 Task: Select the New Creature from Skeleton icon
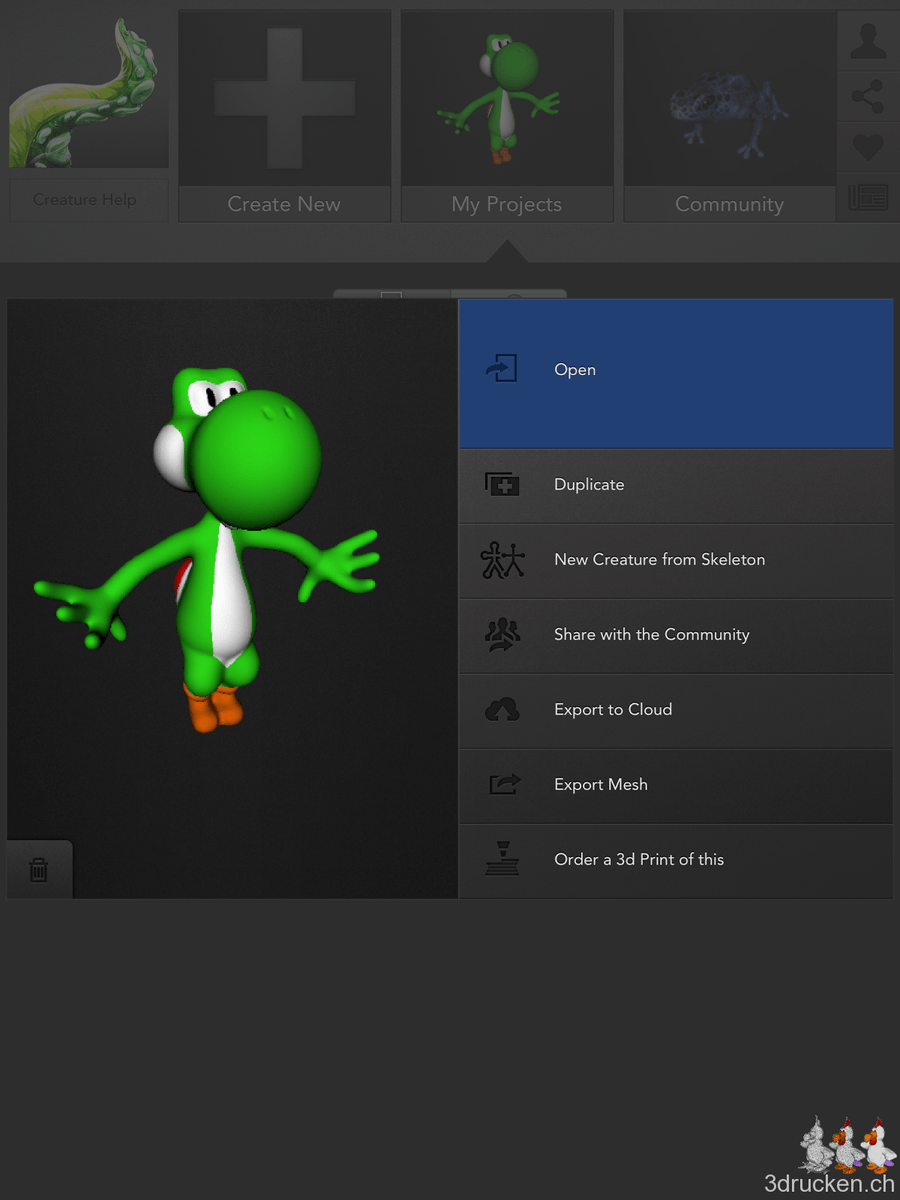click(x=501, y=559)
